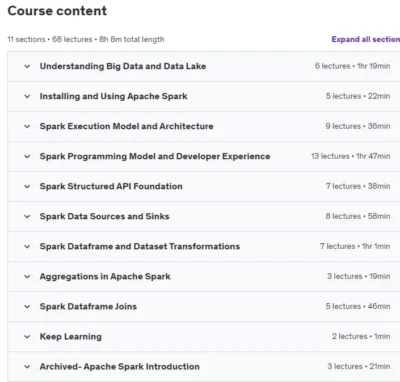The width and height of the screenshot is (400, 382).
Task: Open Spark Programming Model and Developer Experience title
Action: point(155,156)
